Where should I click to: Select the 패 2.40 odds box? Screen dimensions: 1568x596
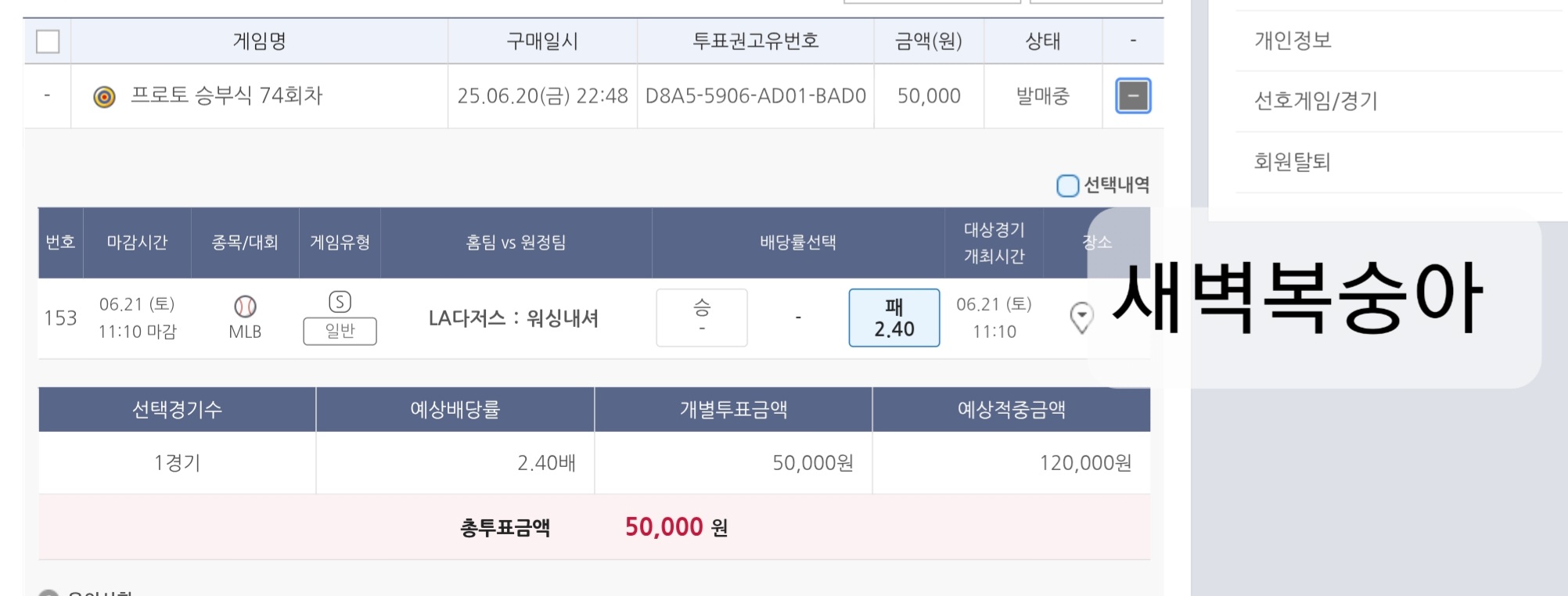click(x=894, y=318)
